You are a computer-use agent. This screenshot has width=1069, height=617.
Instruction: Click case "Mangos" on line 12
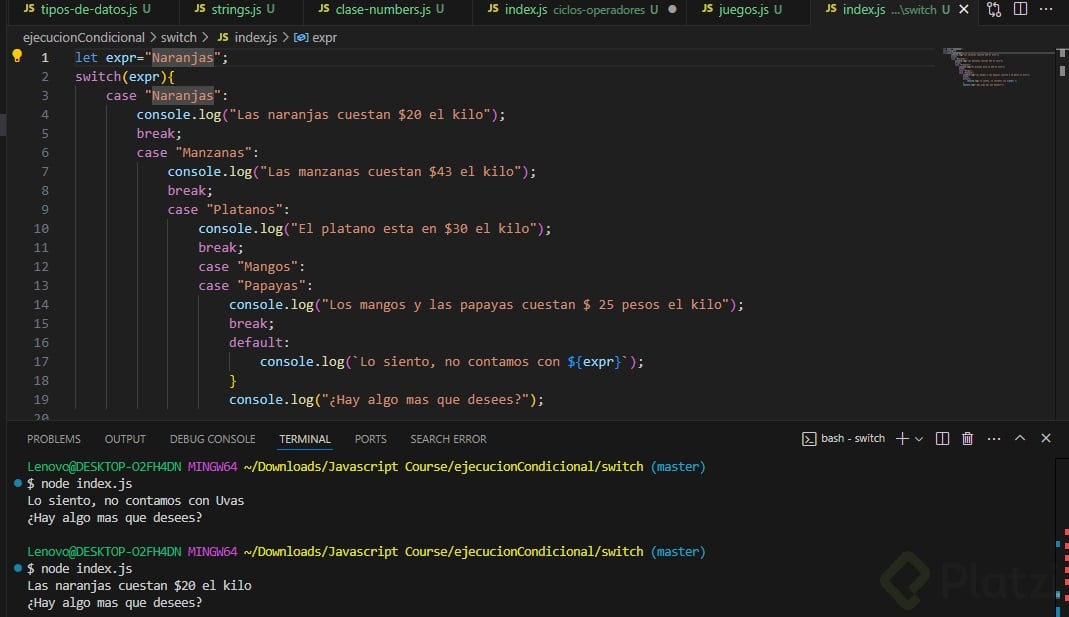[x=252, y=267]
